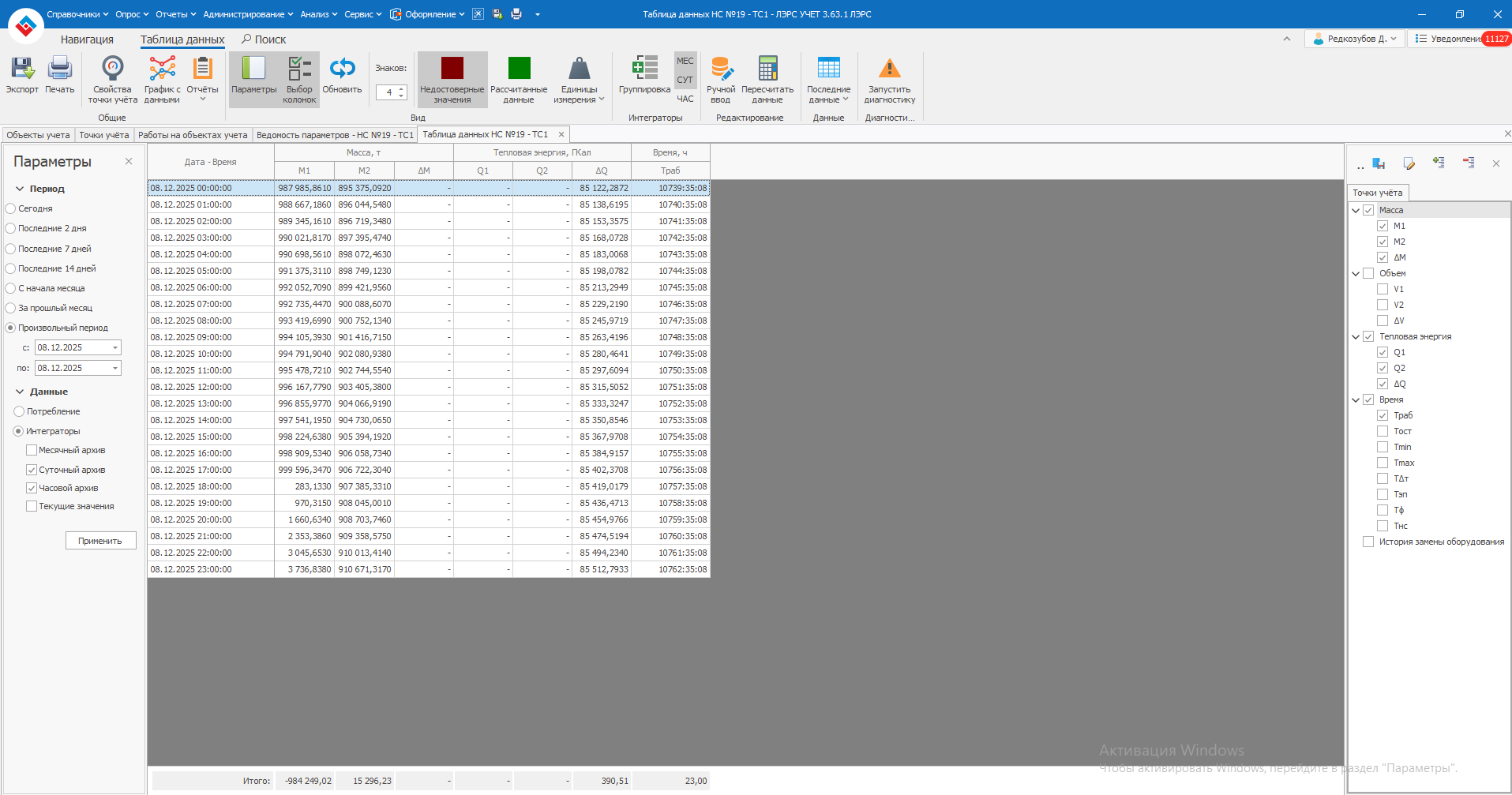Viewport: 1512px width, 795px height.
Task: Switch to the Объекты учета tab
Action: (38, 135)
